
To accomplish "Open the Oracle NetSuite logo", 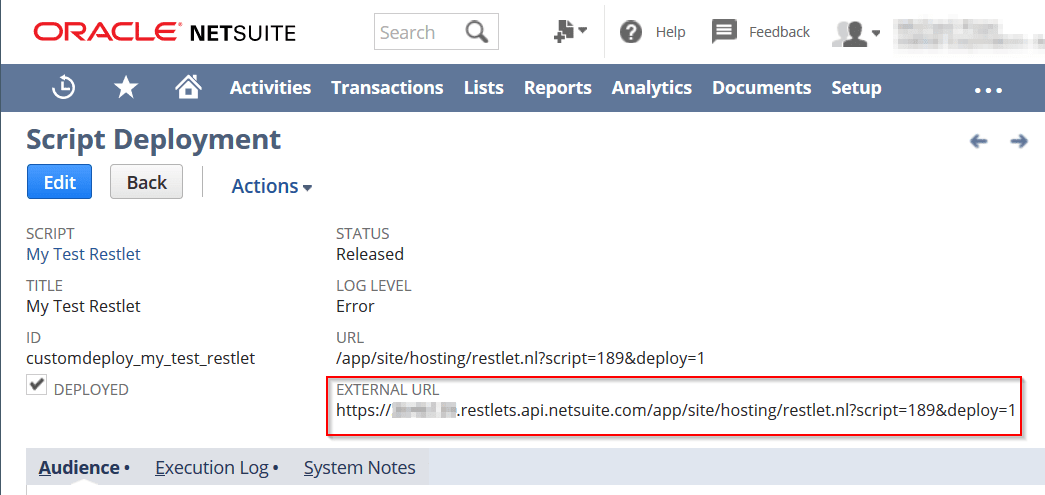I will tap(165, 31).
